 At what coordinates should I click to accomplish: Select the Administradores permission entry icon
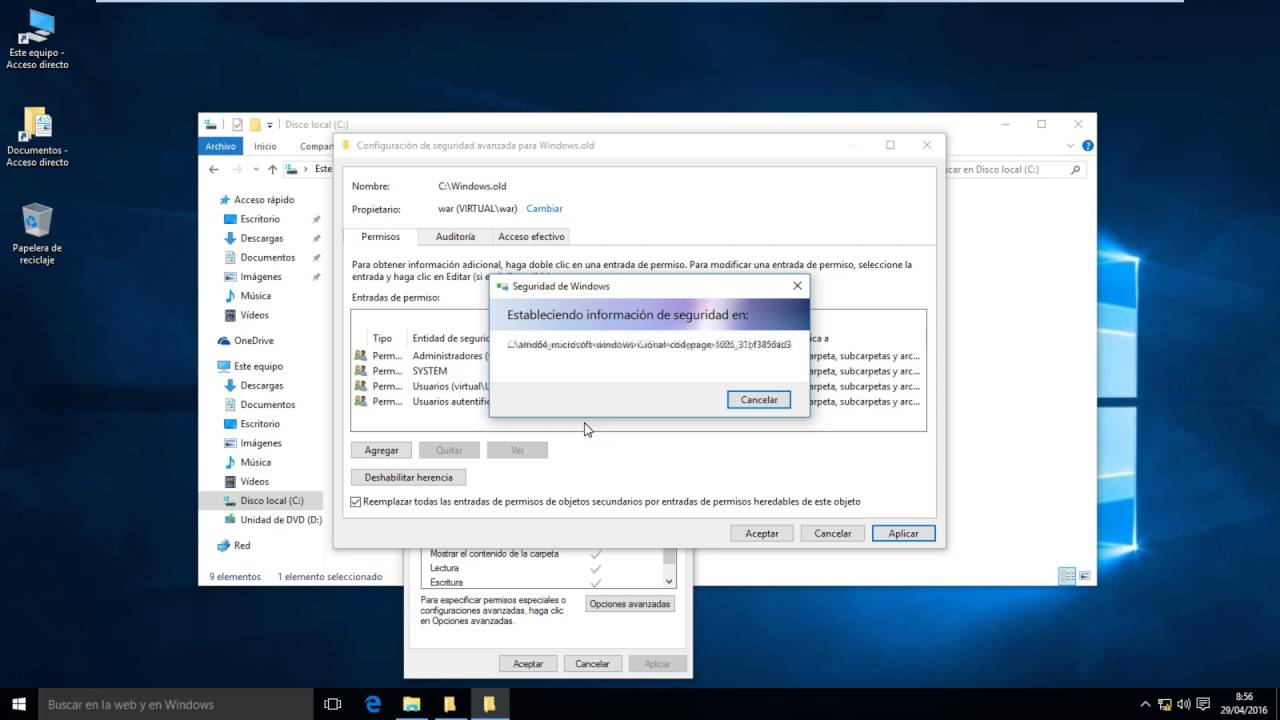pyautogui.click(x=360, y=356)
